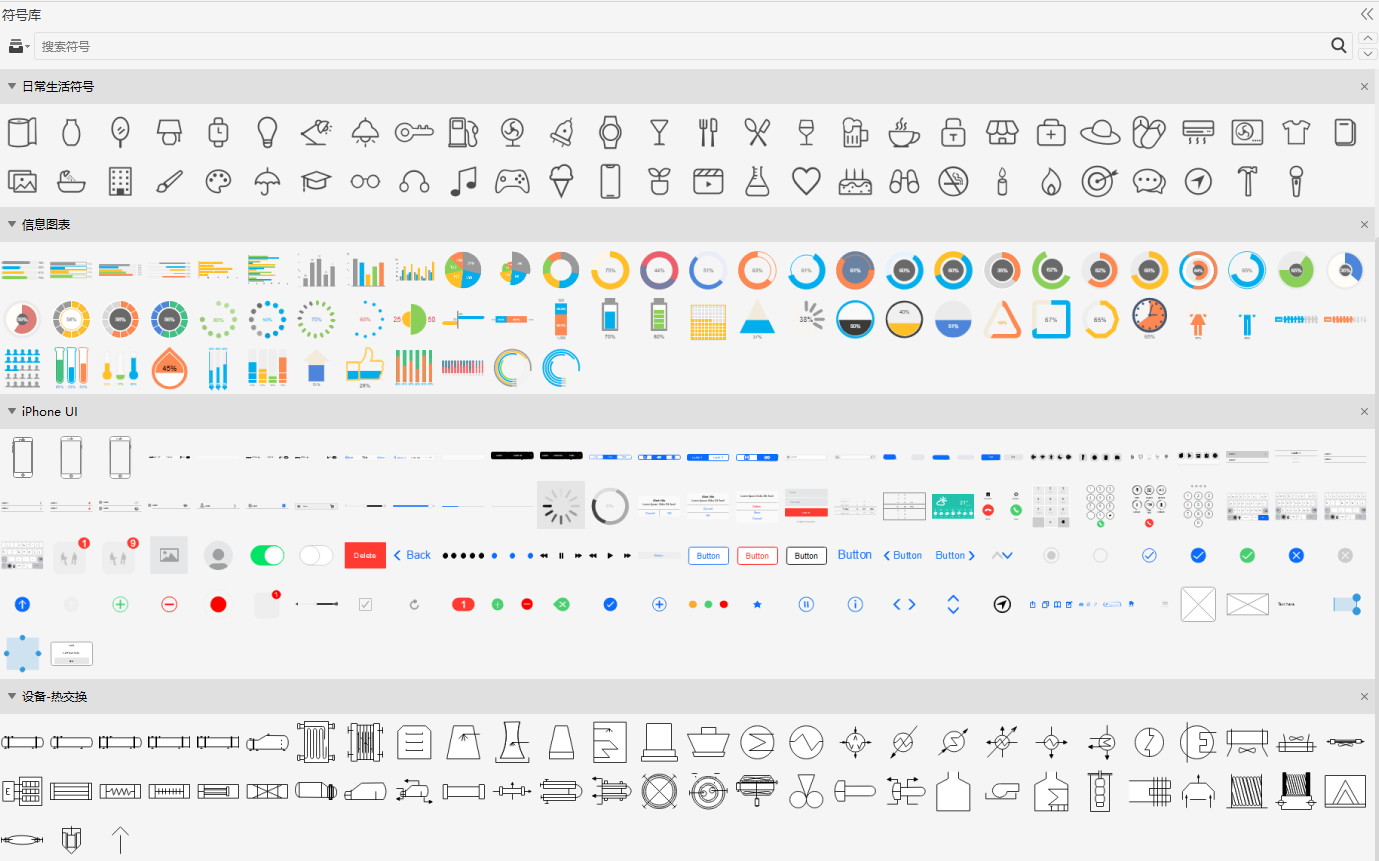Pick the green 80% battery indicator
Viewport: 1379px width, 861px height.
[659, 318]
